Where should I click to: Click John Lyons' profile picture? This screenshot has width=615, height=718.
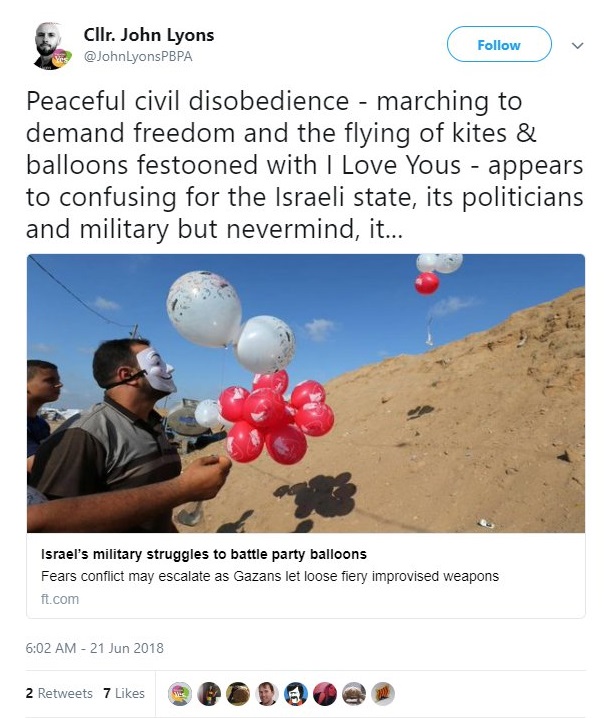pos(50,46)
